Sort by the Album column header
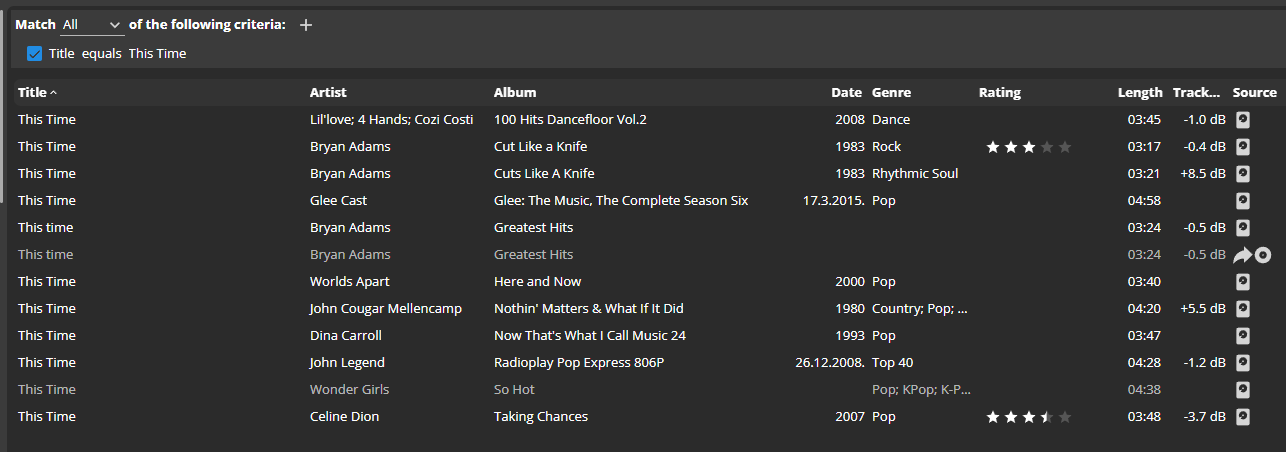 (515, 92)
